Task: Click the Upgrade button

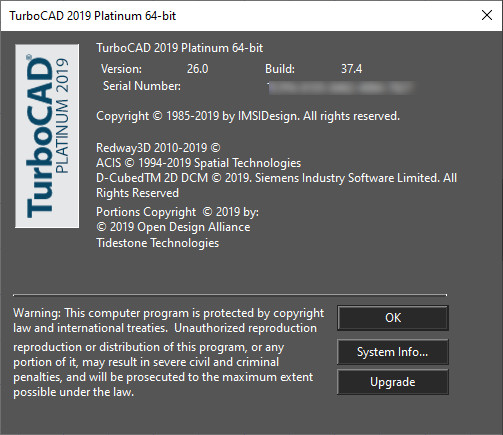Action: click(393, 382)
